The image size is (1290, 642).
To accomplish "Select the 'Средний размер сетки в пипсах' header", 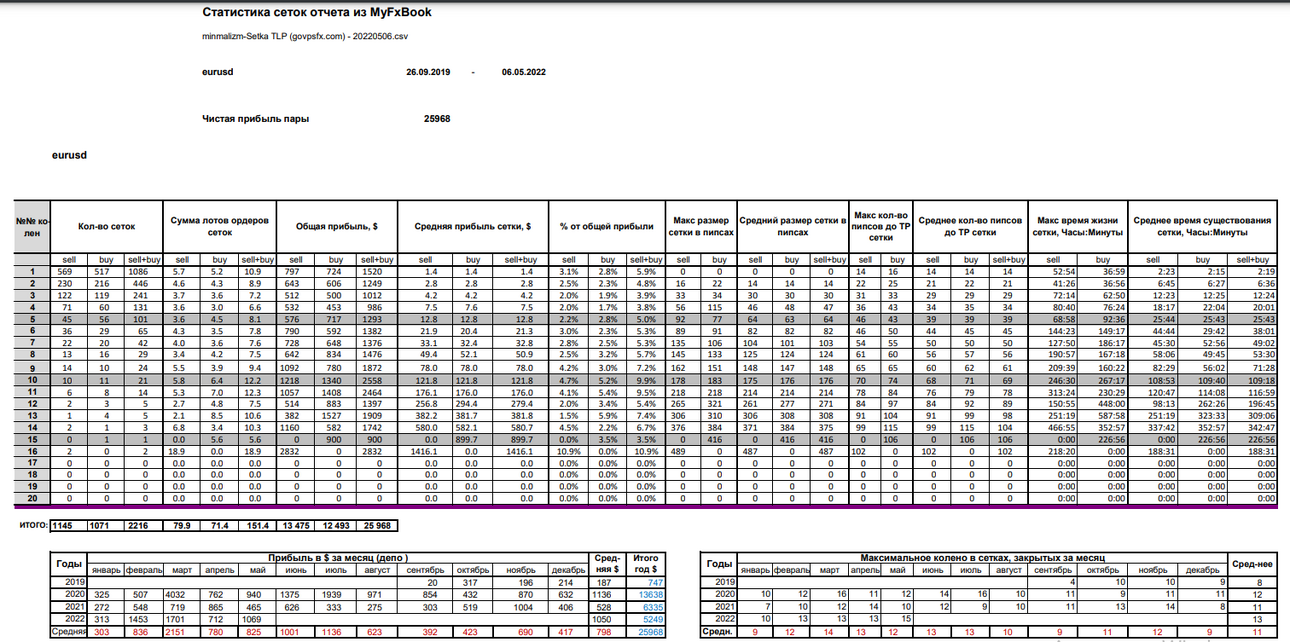I will pos(793,226).
